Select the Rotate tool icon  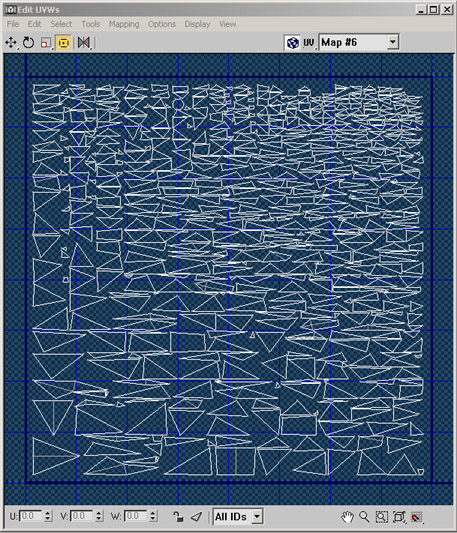click(29, 43)
